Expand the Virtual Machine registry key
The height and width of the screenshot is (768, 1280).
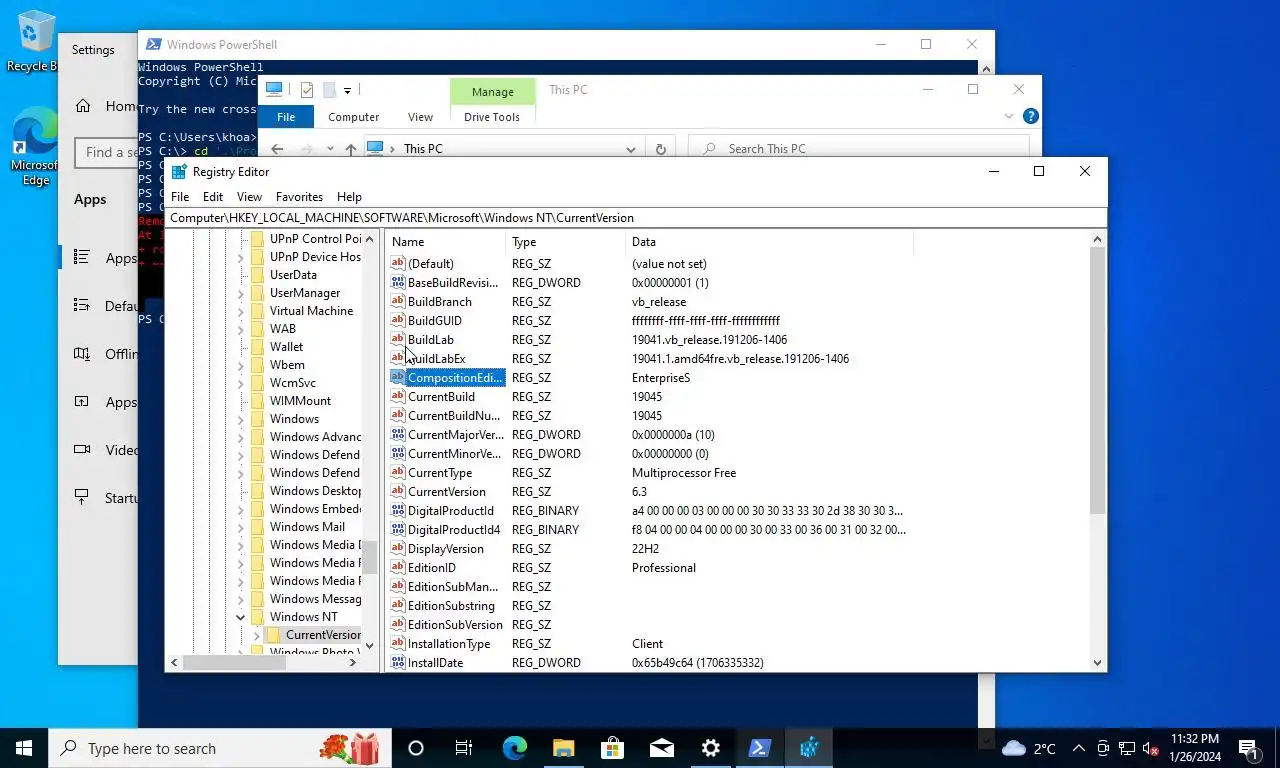click(240, 311)
